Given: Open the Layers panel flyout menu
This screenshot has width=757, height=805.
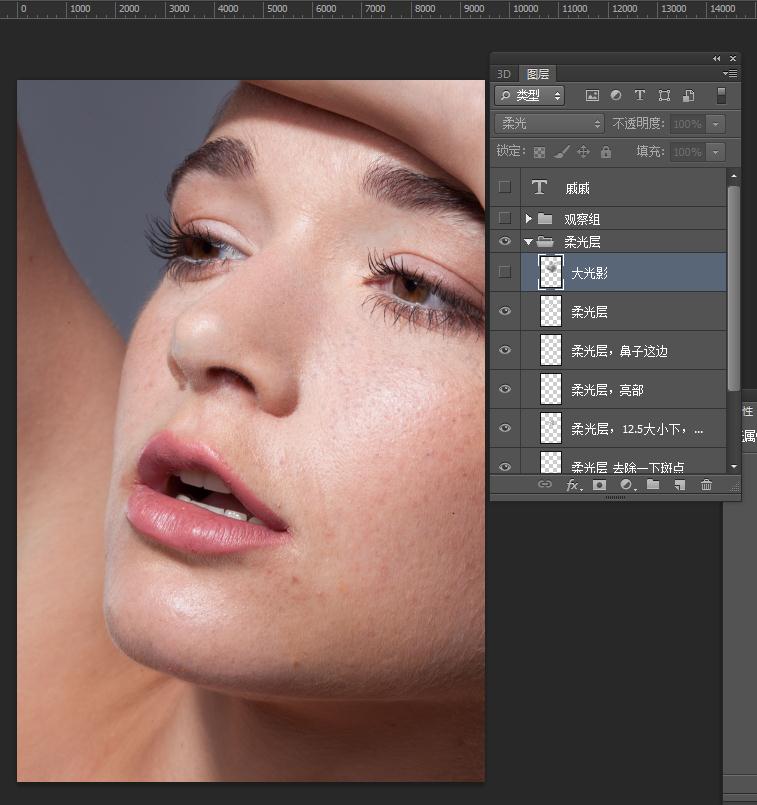Looking at the screenshot, I should tap(730, 74).
